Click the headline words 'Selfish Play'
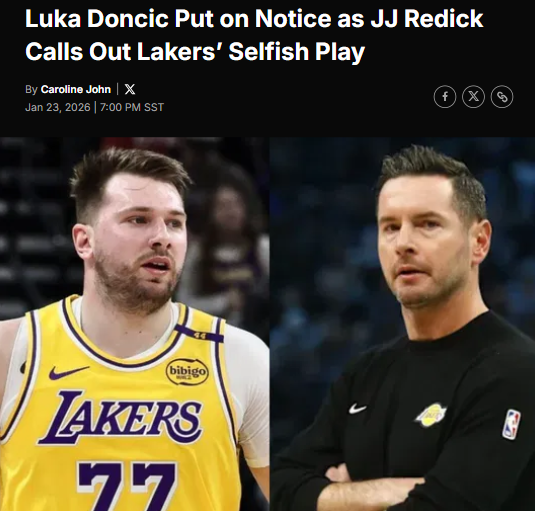The width and height of the screenshot is (535, 511). coord(297,52)
